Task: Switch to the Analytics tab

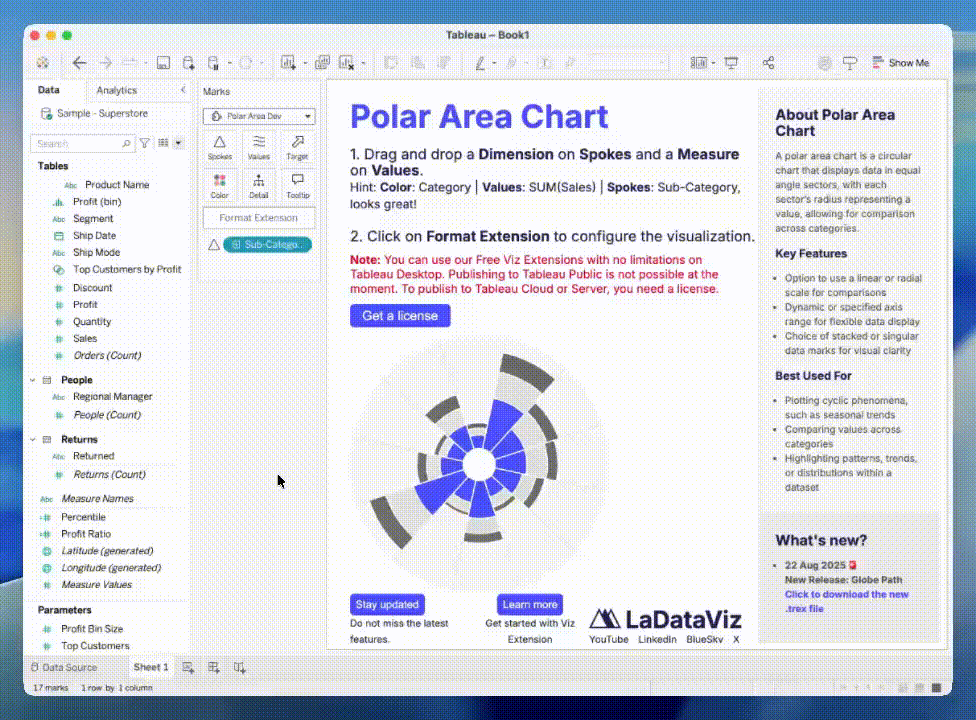Action: click(x=116, y=90)
